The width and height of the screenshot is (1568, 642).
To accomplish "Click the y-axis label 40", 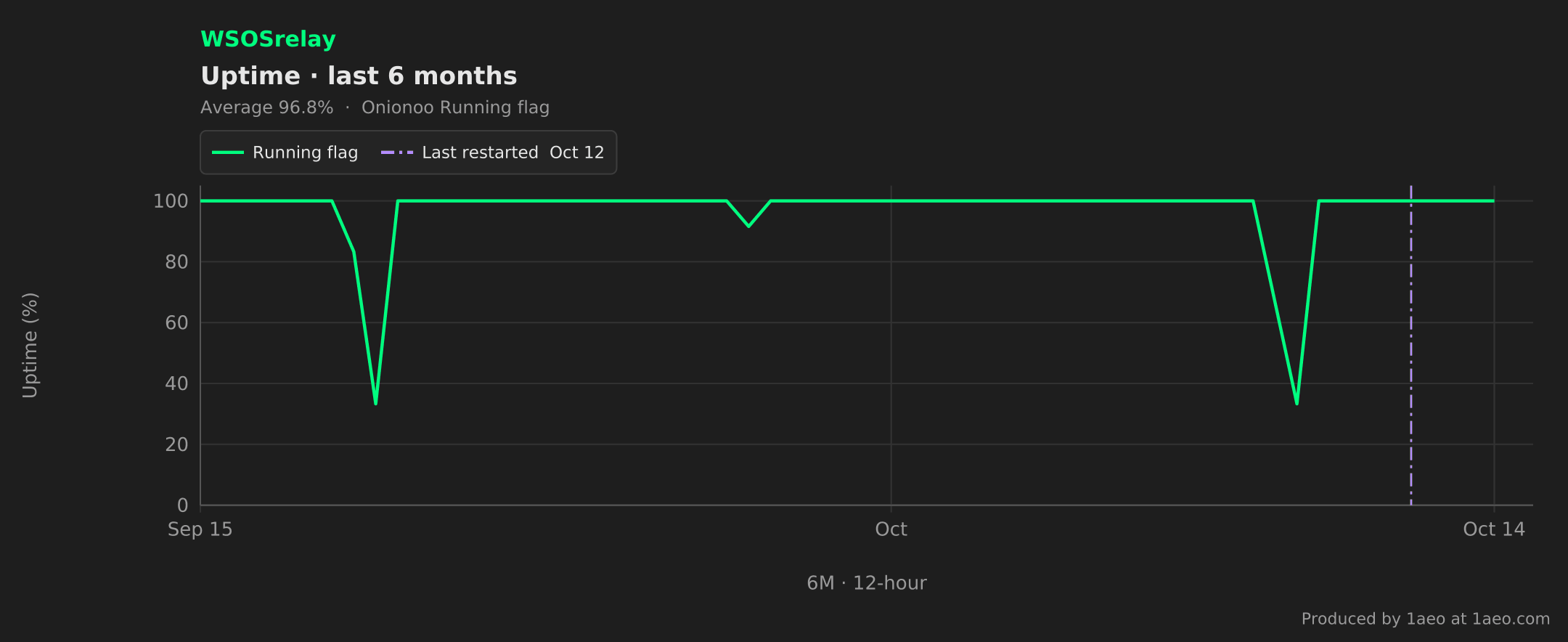I will pyautogui.click(x=176, y=383).
